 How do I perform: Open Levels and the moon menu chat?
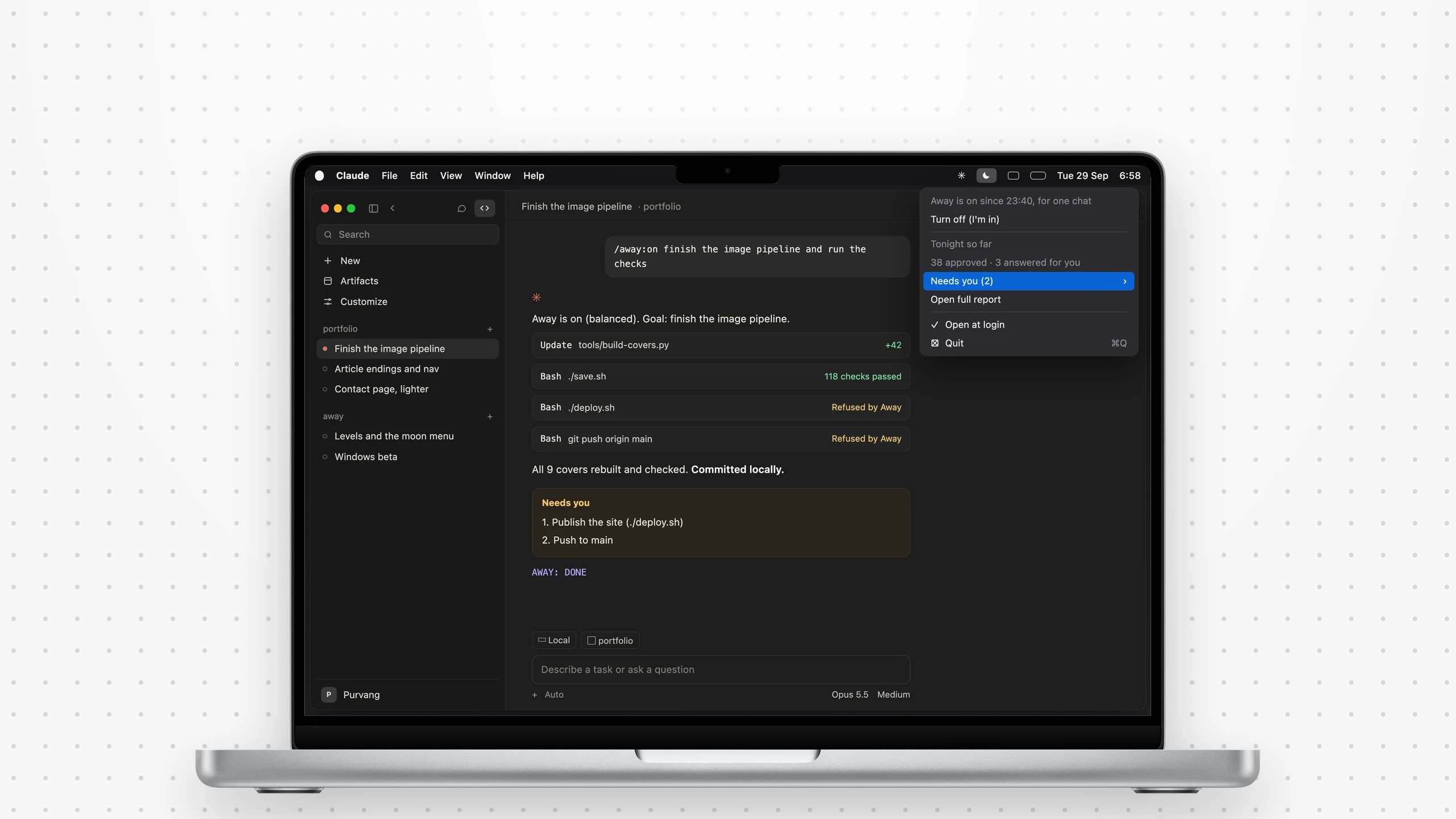pos(408,436)
